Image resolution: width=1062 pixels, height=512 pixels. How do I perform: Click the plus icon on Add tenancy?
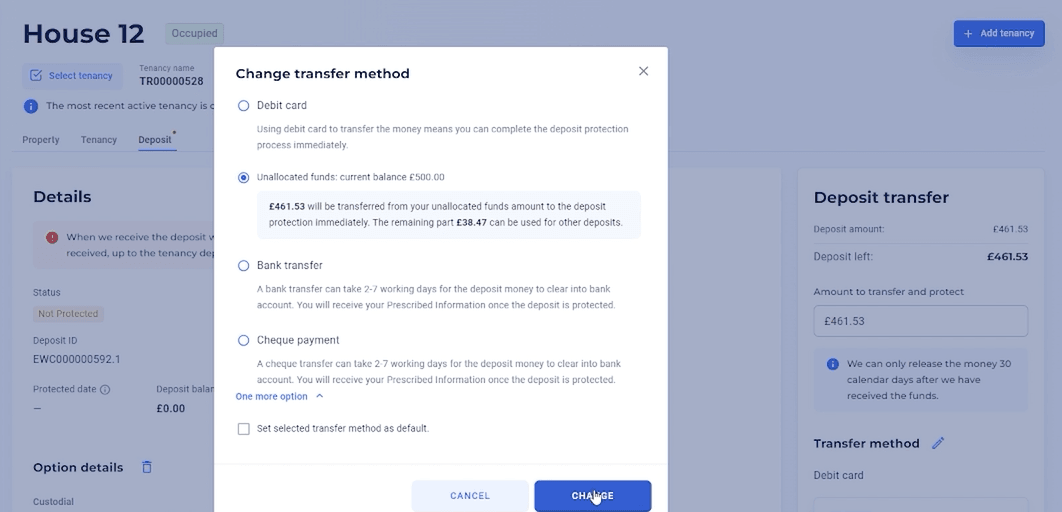click(x=968, y=33)
